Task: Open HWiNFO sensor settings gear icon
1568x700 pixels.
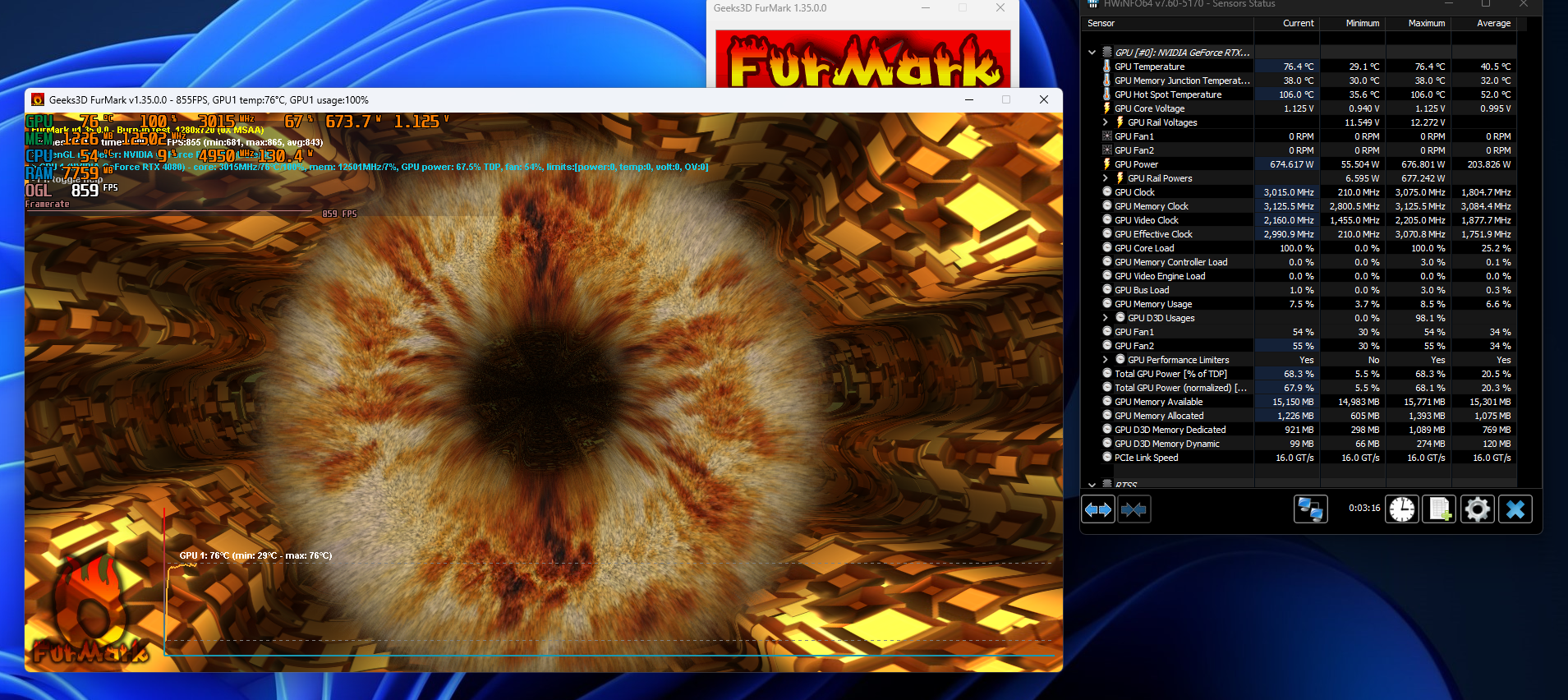Action: (1478, 509)
